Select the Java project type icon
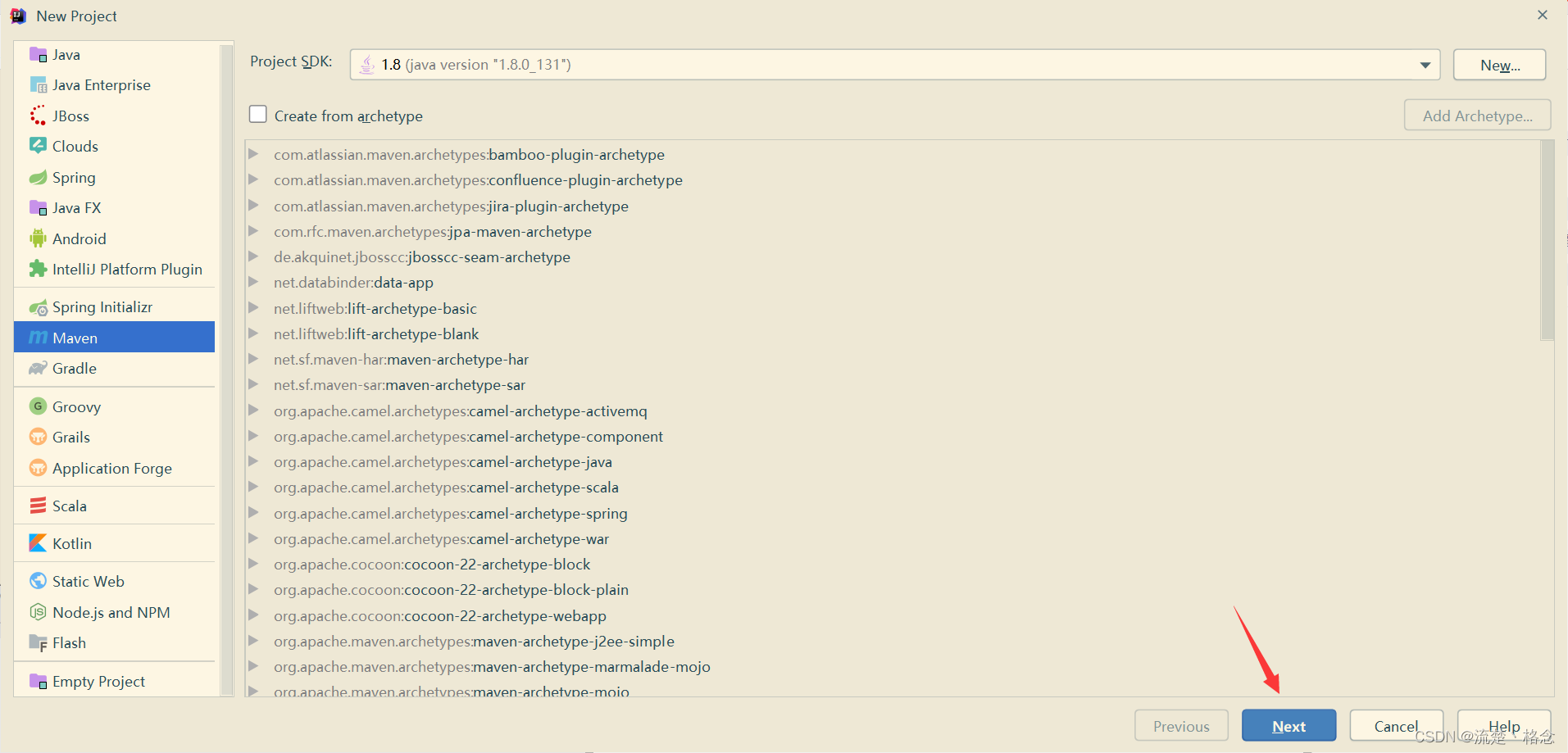This screenshot has height=753, width=1568. pyautogui.click(x=38, y=55)
